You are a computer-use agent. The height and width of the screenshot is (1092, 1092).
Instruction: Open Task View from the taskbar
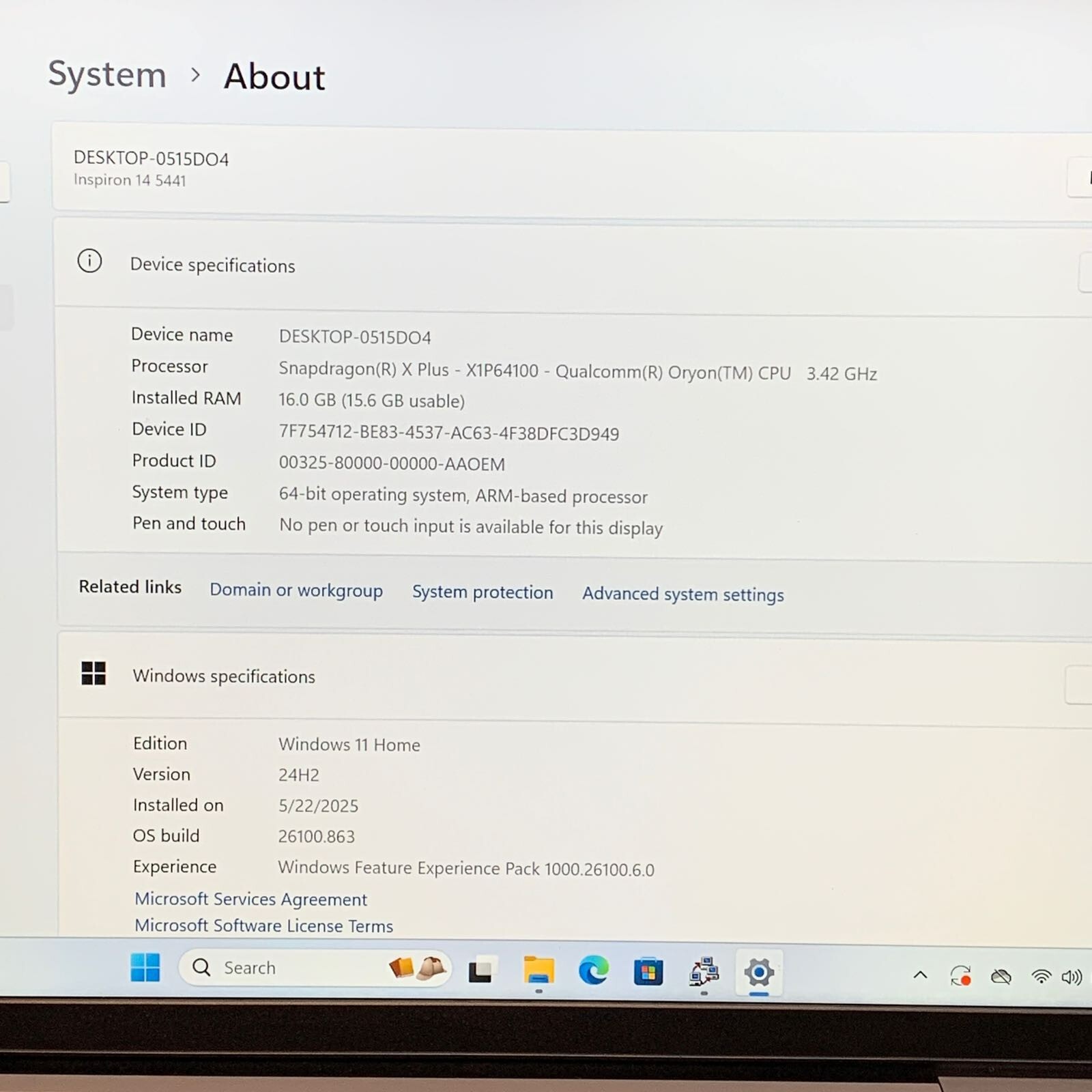(x=482, y=969)
